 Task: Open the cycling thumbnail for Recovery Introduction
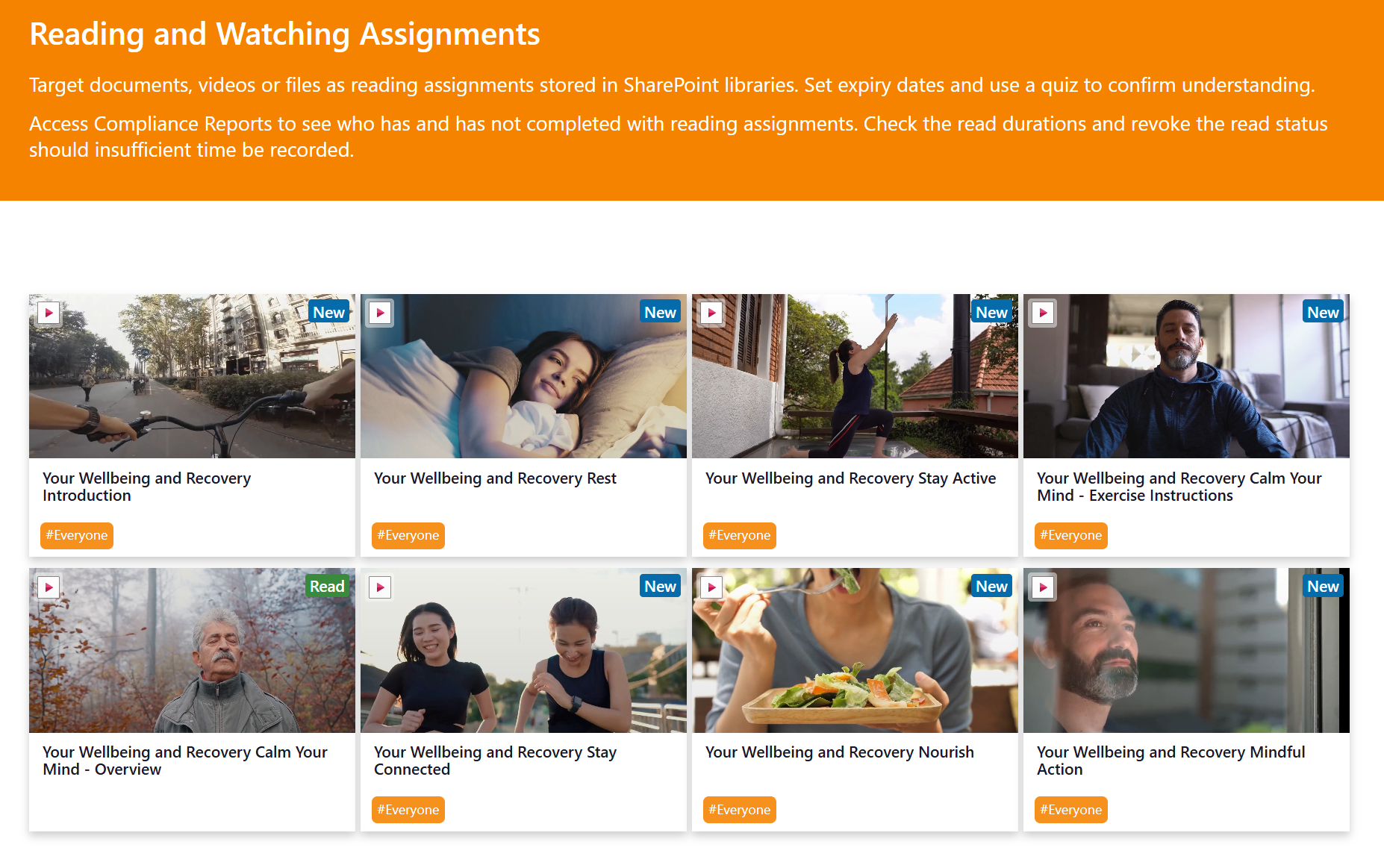coord(192,376)
